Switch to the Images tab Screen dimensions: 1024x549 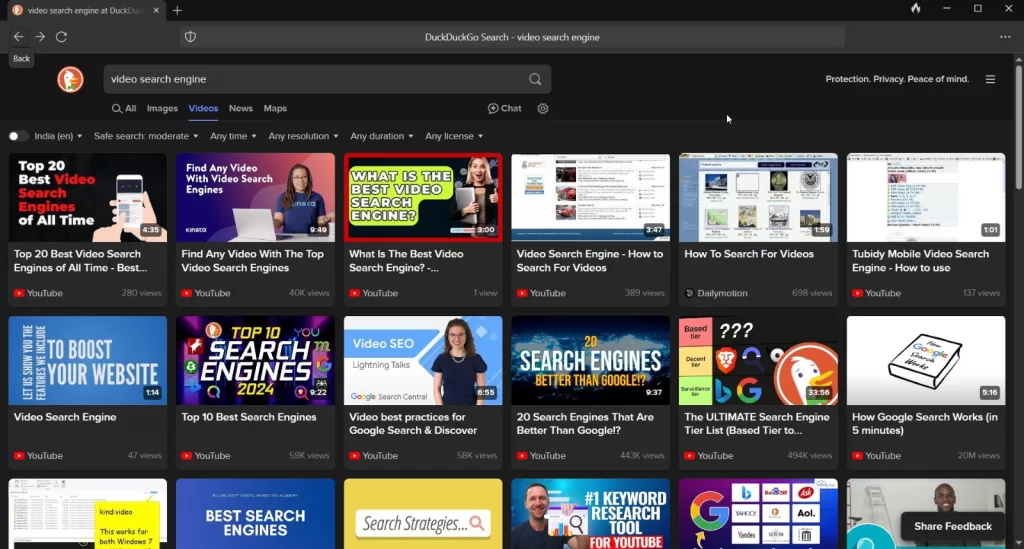(162, 108)
